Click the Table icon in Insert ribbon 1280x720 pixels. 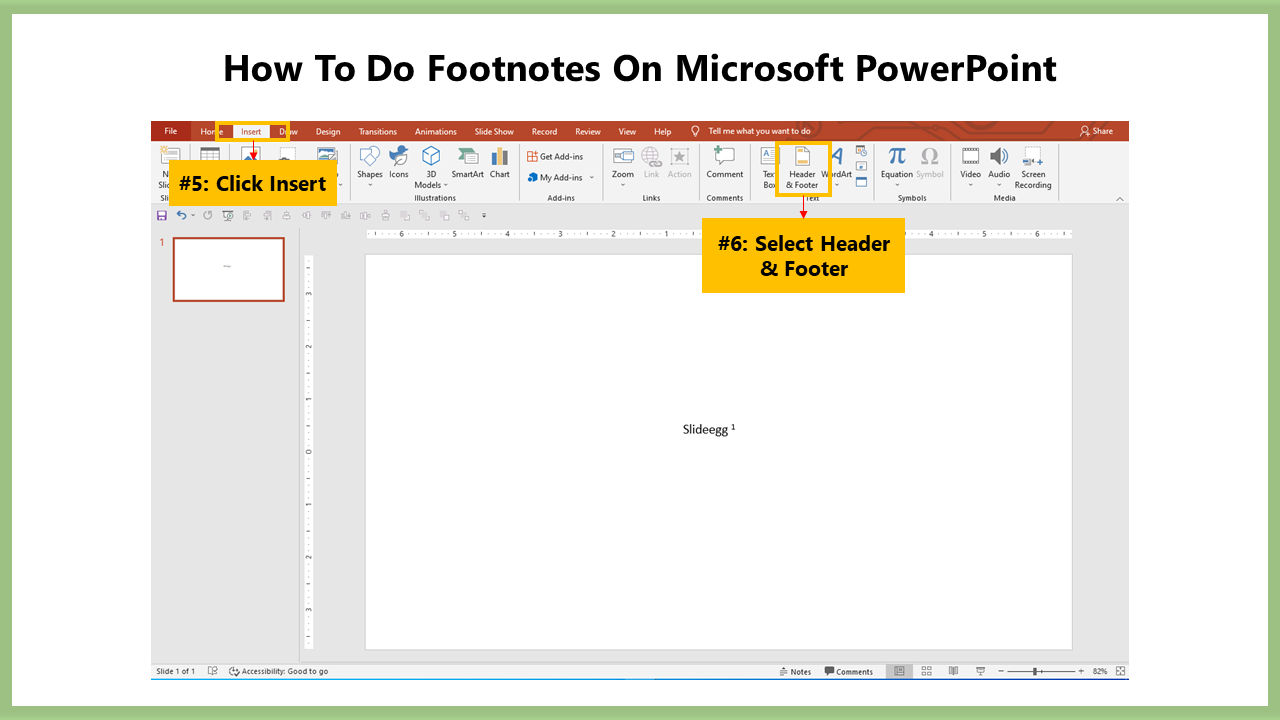(210, 155)
